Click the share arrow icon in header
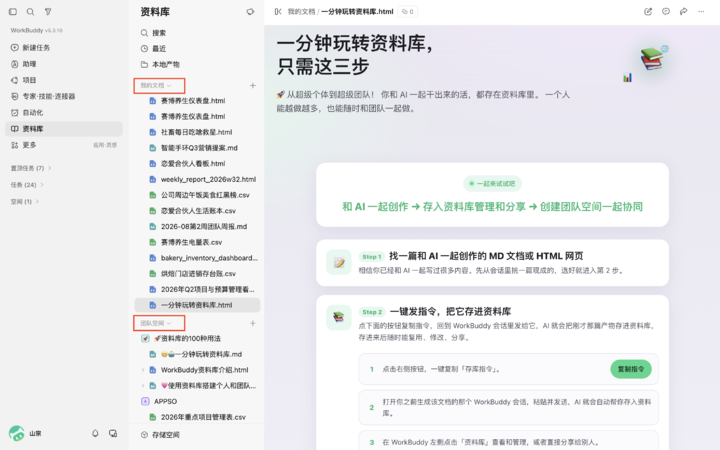 click(684, 12)
